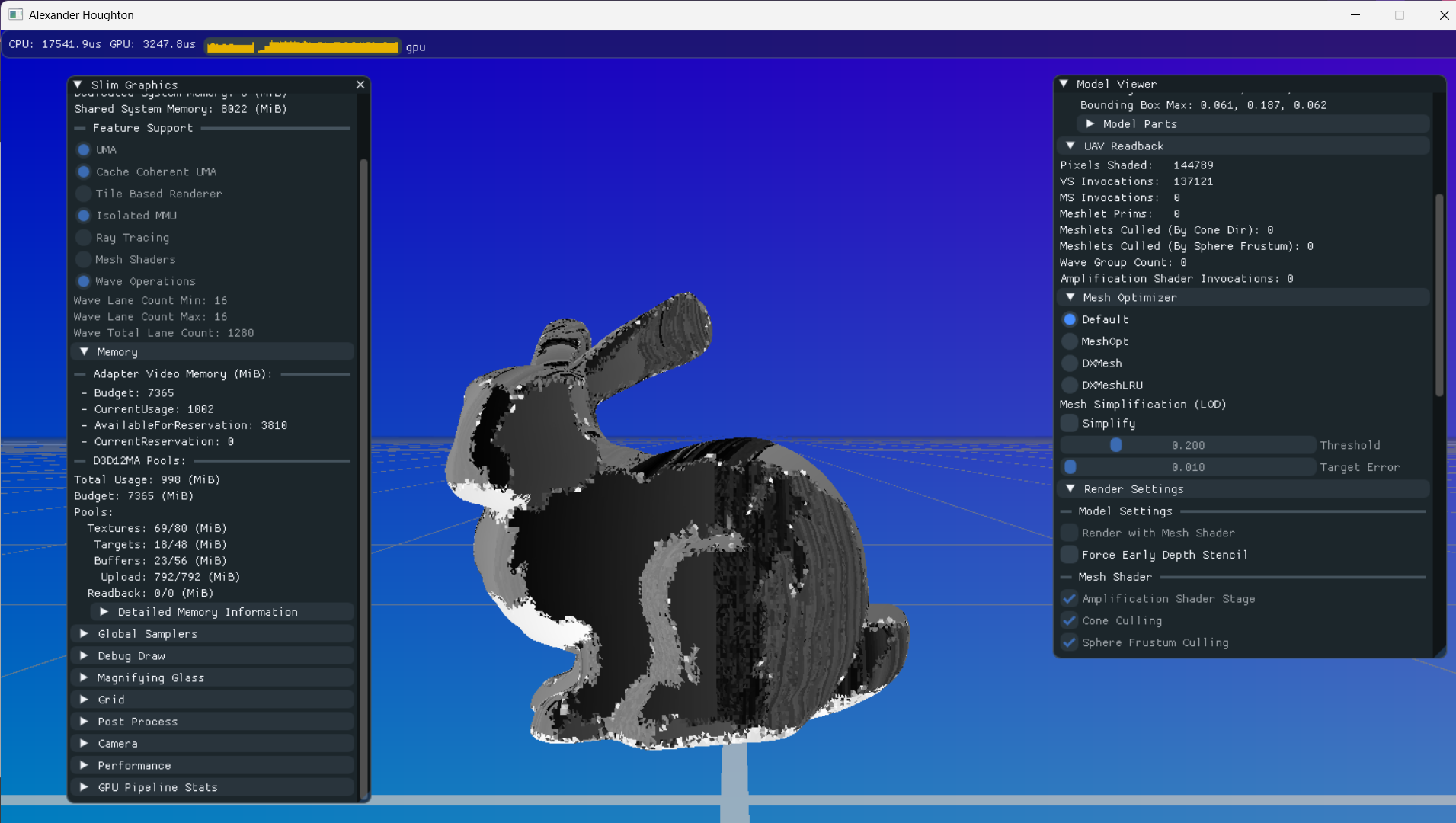Collapse the Memory section header
This screenshot has width=1456, height=823.
point(117,352)
